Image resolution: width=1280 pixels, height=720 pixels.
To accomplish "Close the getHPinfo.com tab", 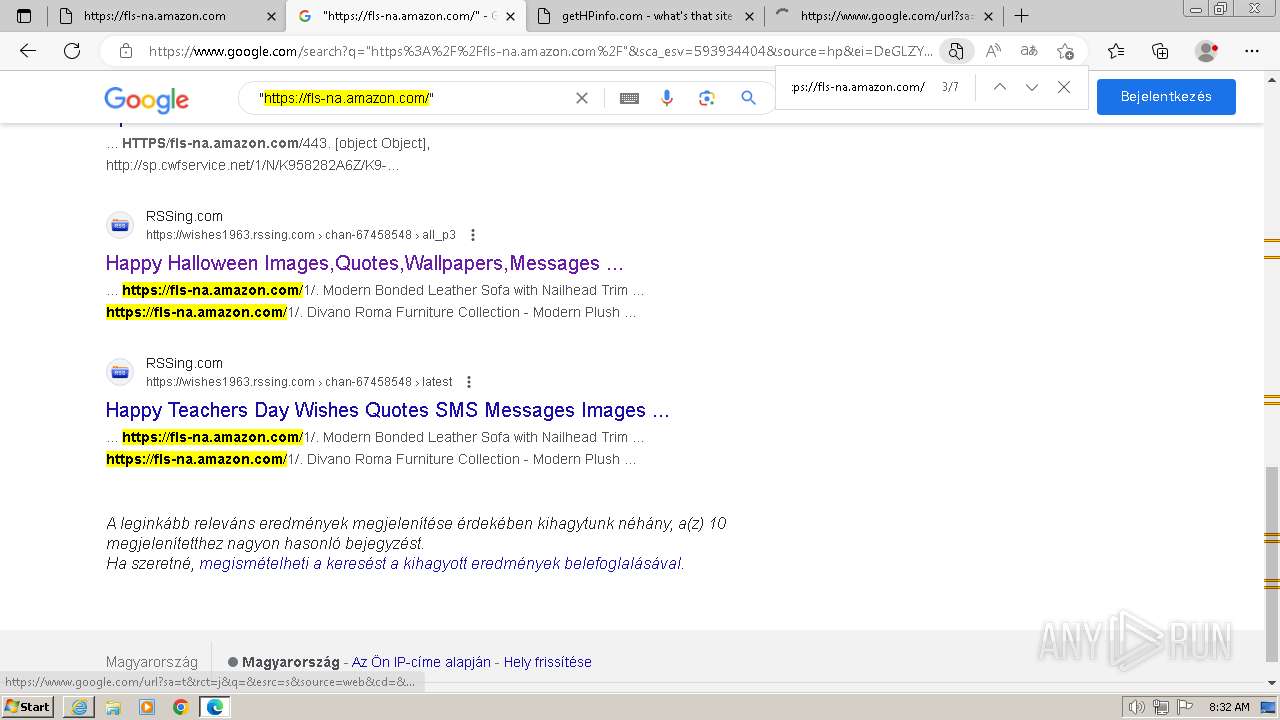I will click(749, 16).
